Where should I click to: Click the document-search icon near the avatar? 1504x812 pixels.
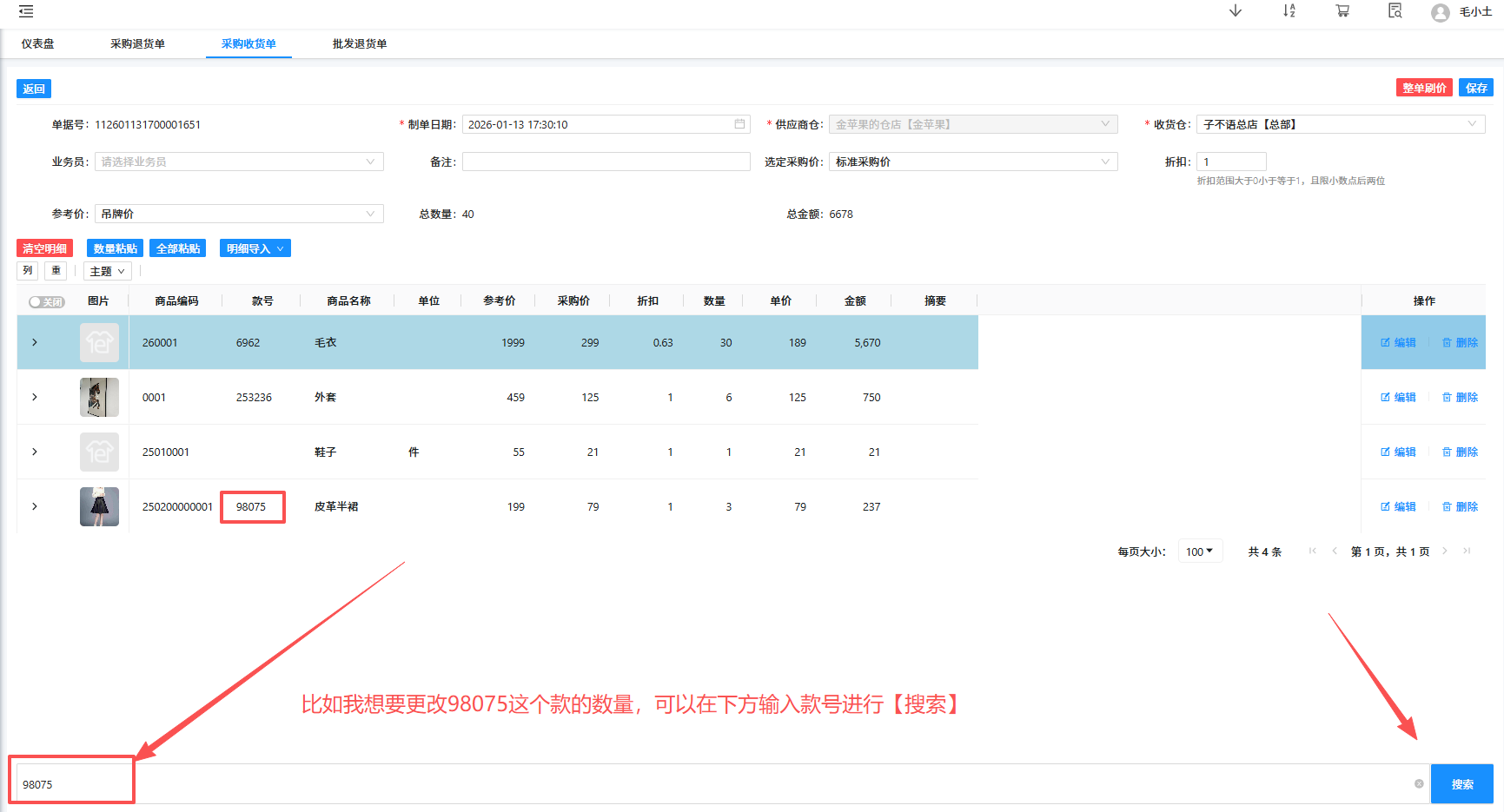[1395, 11]
